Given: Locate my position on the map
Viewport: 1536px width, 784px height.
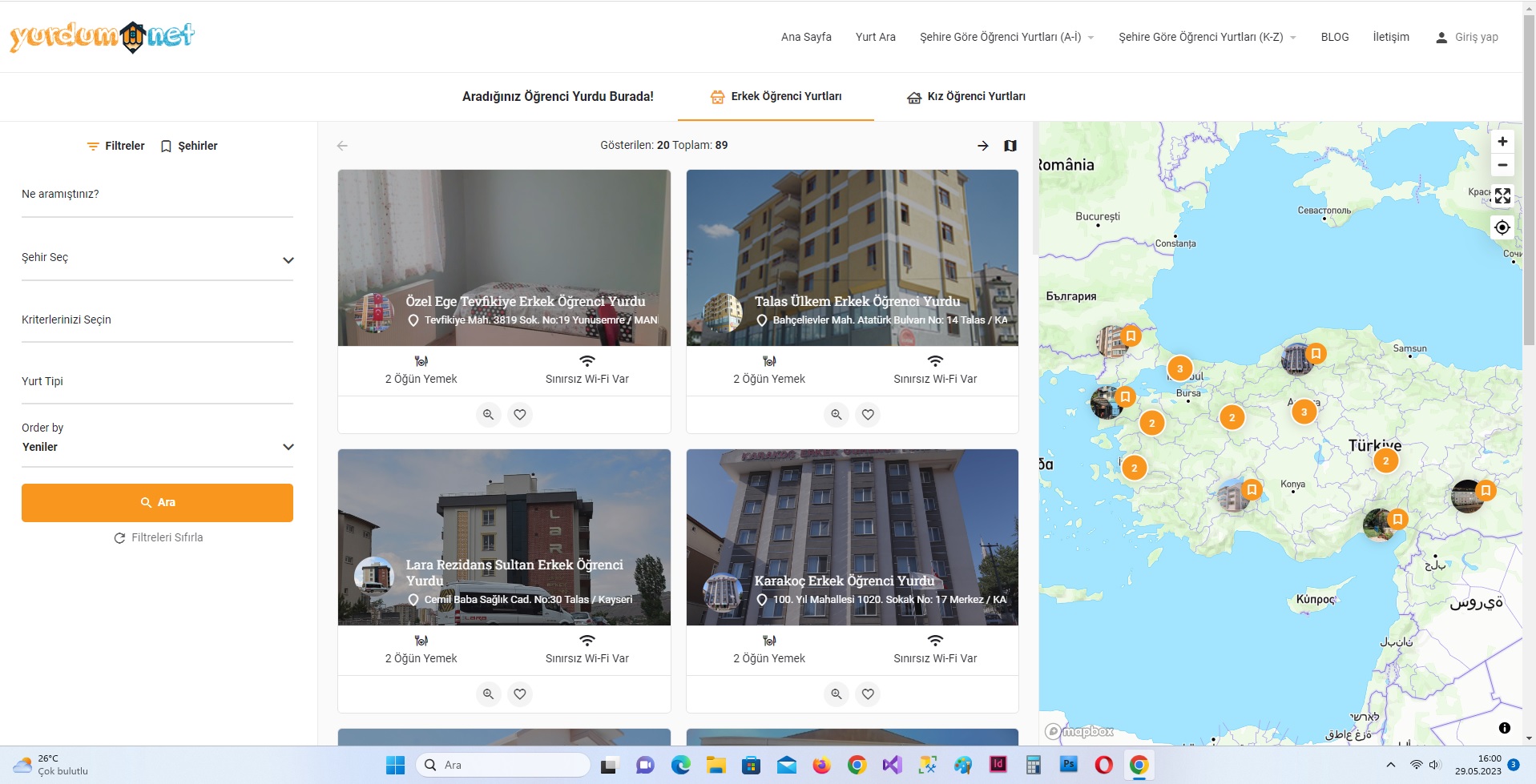Looking at the screenshot, I should (1502, 227).
